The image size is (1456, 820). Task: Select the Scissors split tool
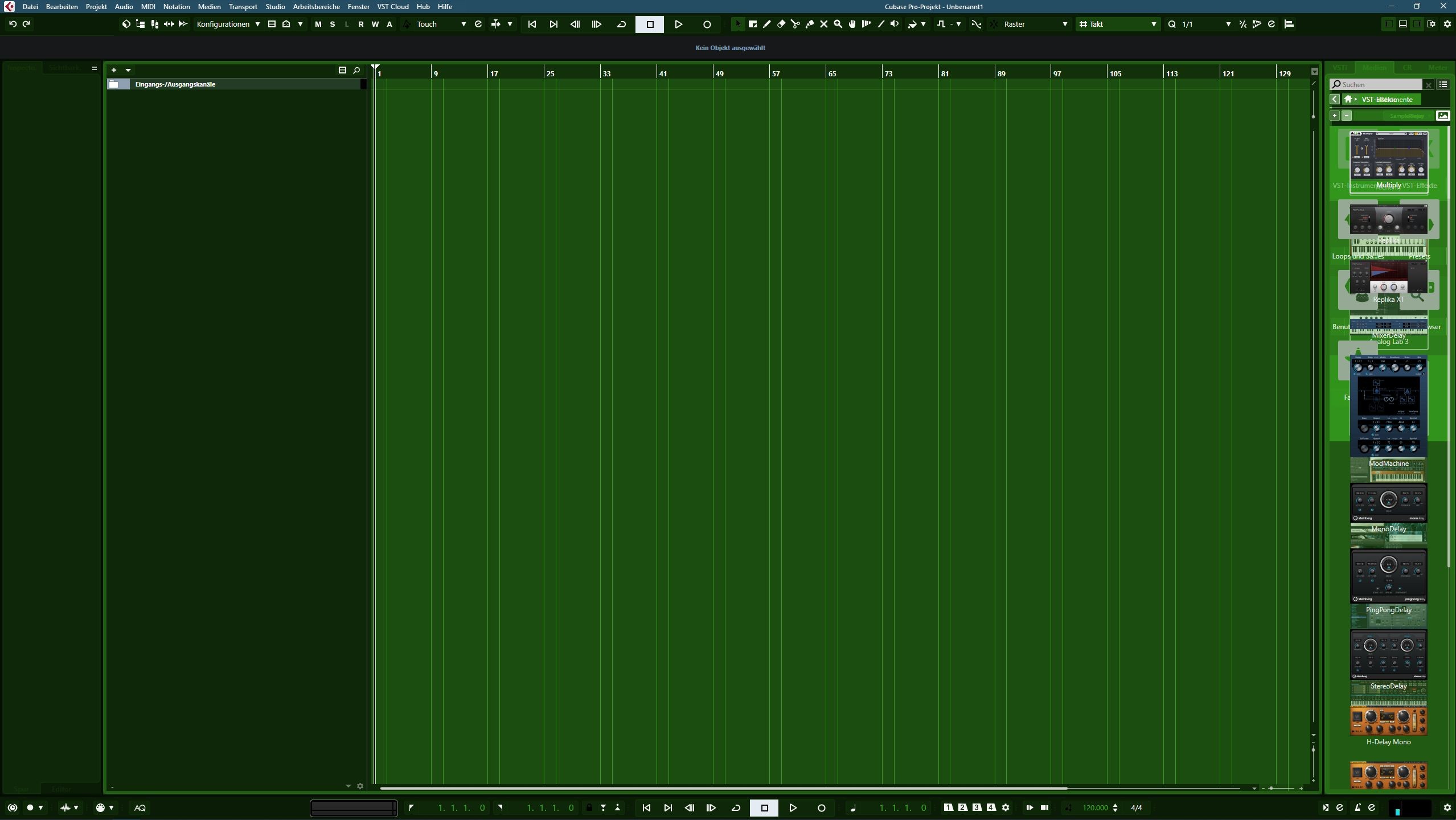[795, 24]
